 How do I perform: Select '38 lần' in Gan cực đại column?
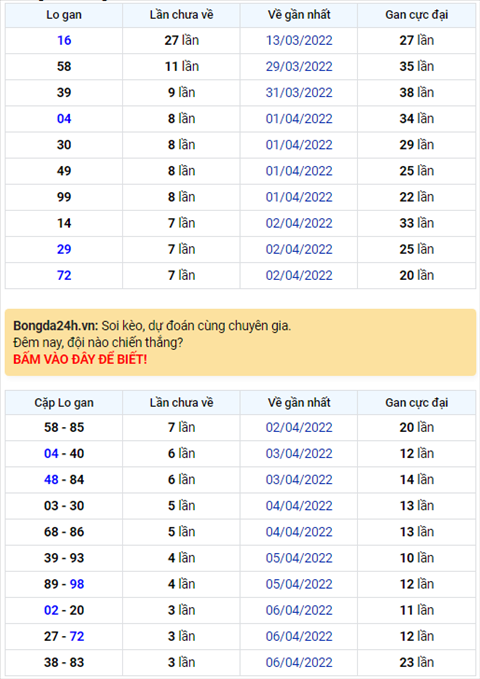pyautogui.click(x=417, y=93)
